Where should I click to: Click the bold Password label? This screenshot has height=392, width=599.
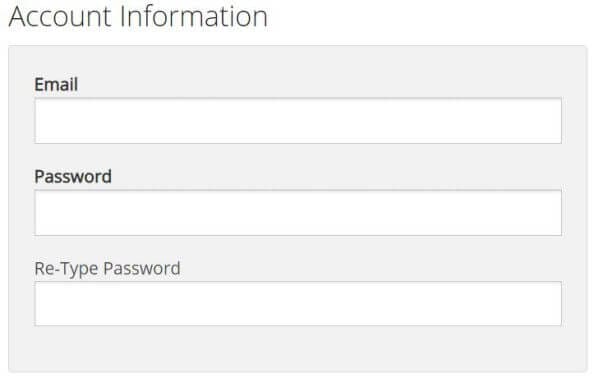73,177
